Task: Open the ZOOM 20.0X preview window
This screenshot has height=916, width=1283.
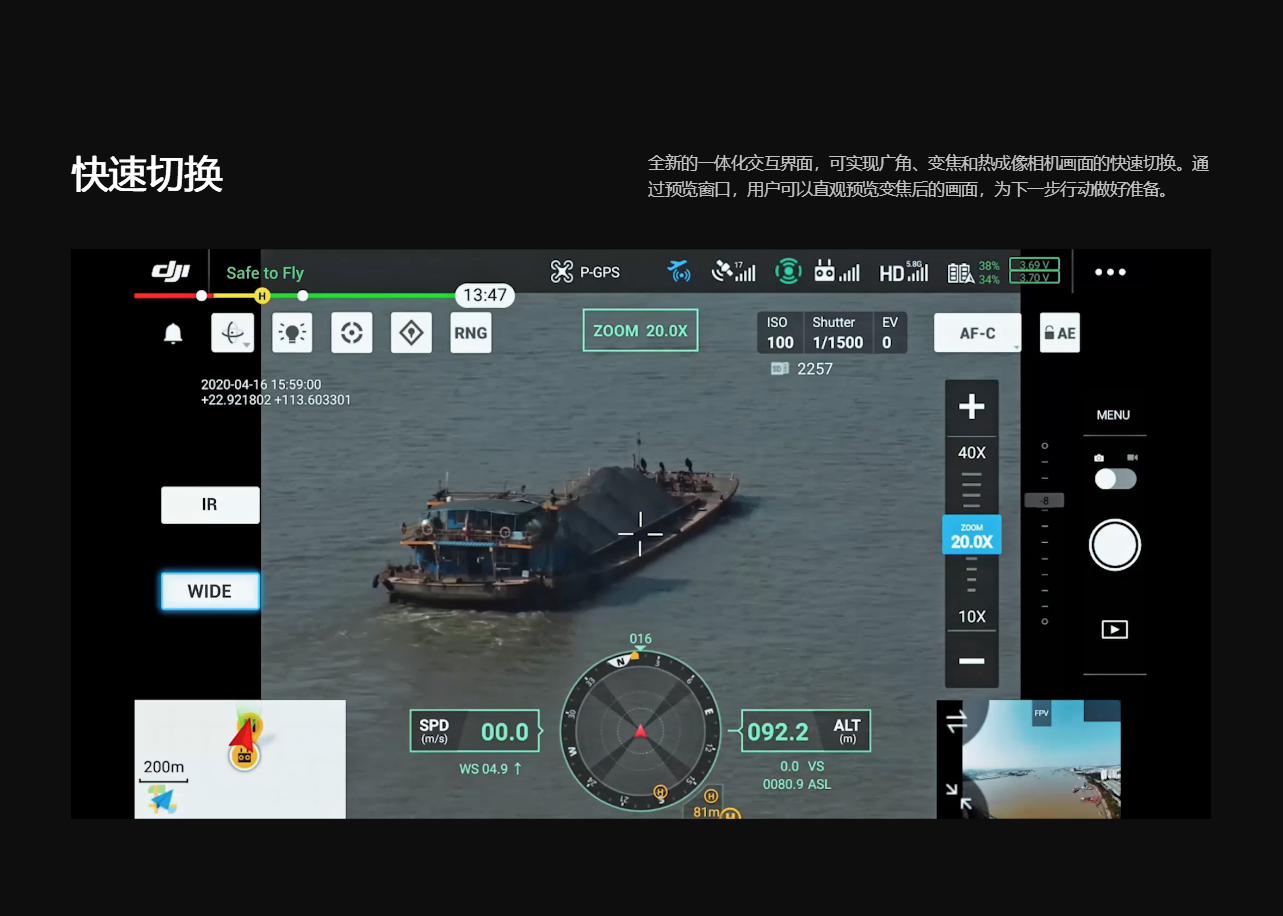Action: tap(640, 330)
